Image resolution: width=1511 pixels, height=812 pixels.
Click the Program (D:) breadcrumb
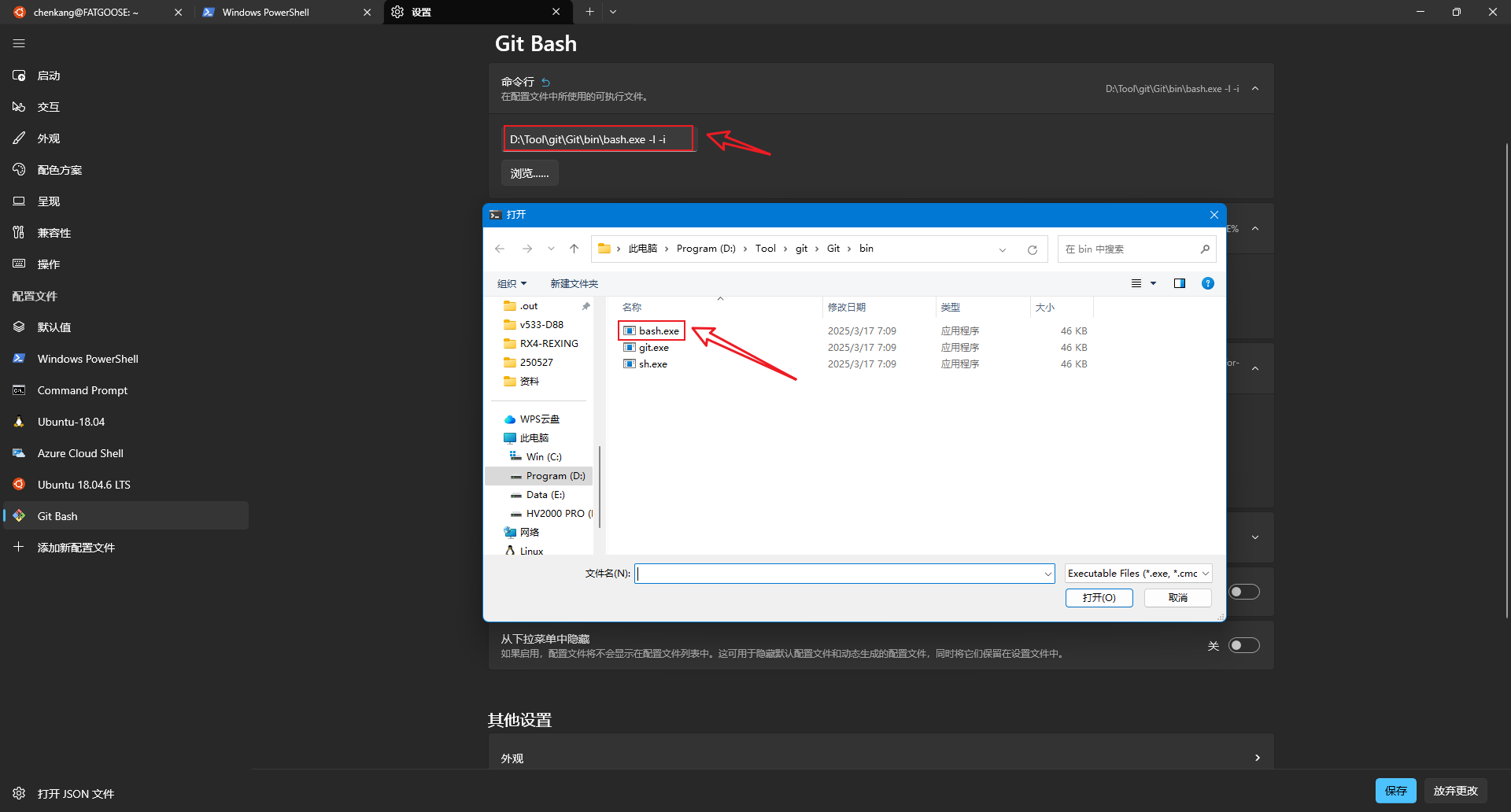pyautogui.click(x=706, y=249)
